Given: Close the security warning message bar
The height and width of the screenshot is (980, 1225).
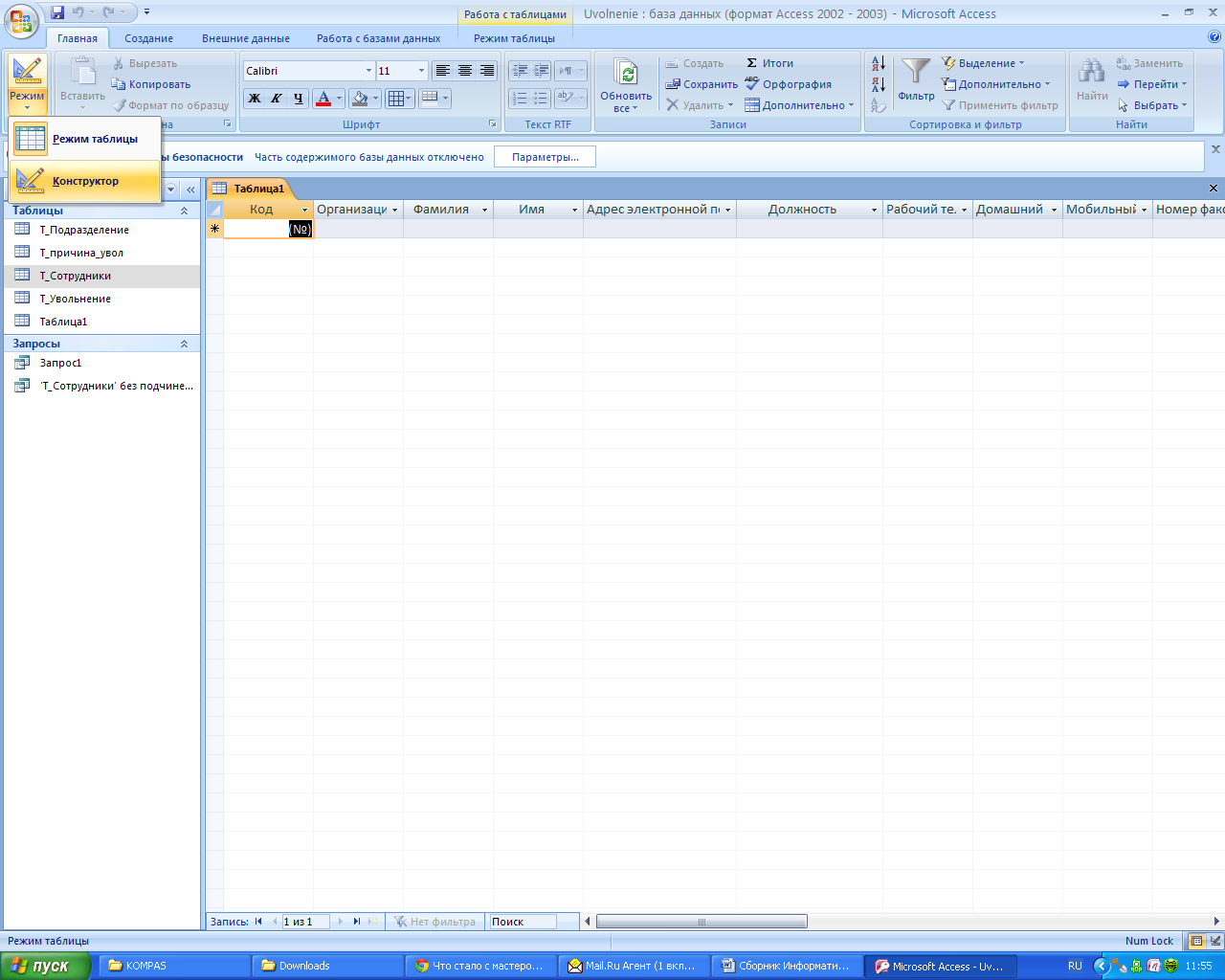Looking at the screenshot, I should 1215,149.
